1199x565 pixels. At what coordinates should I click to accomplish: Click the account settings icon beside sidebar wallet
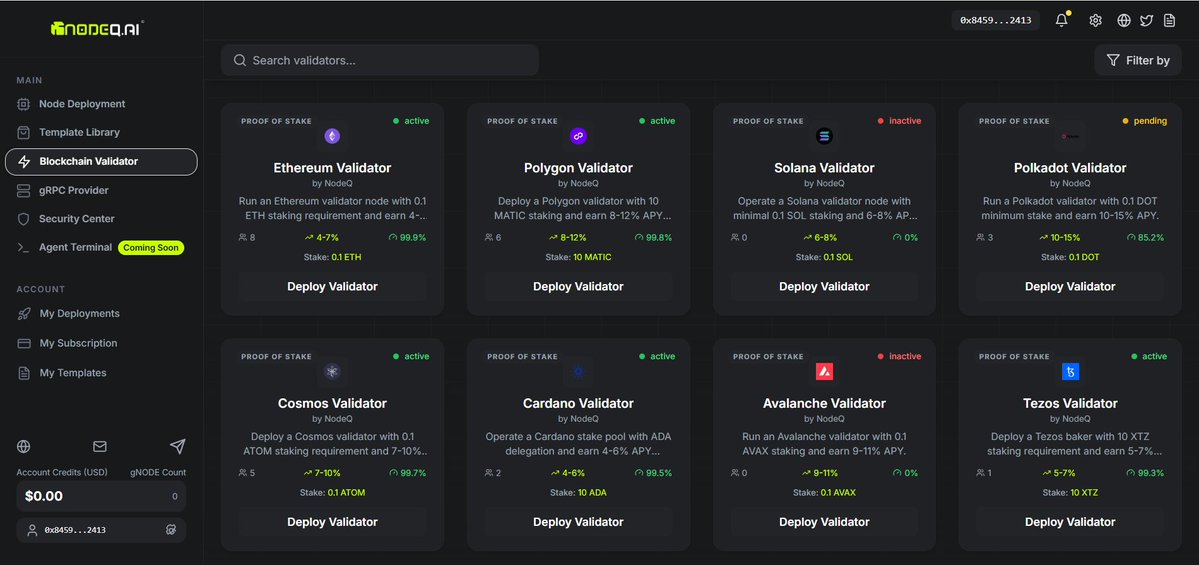(x=171, y=530)
